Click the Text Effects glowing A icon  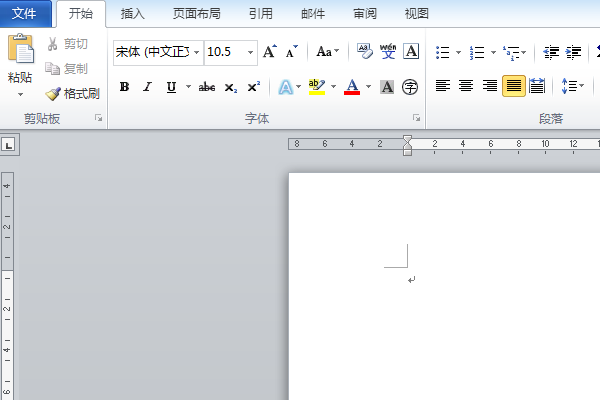(285, 87)
